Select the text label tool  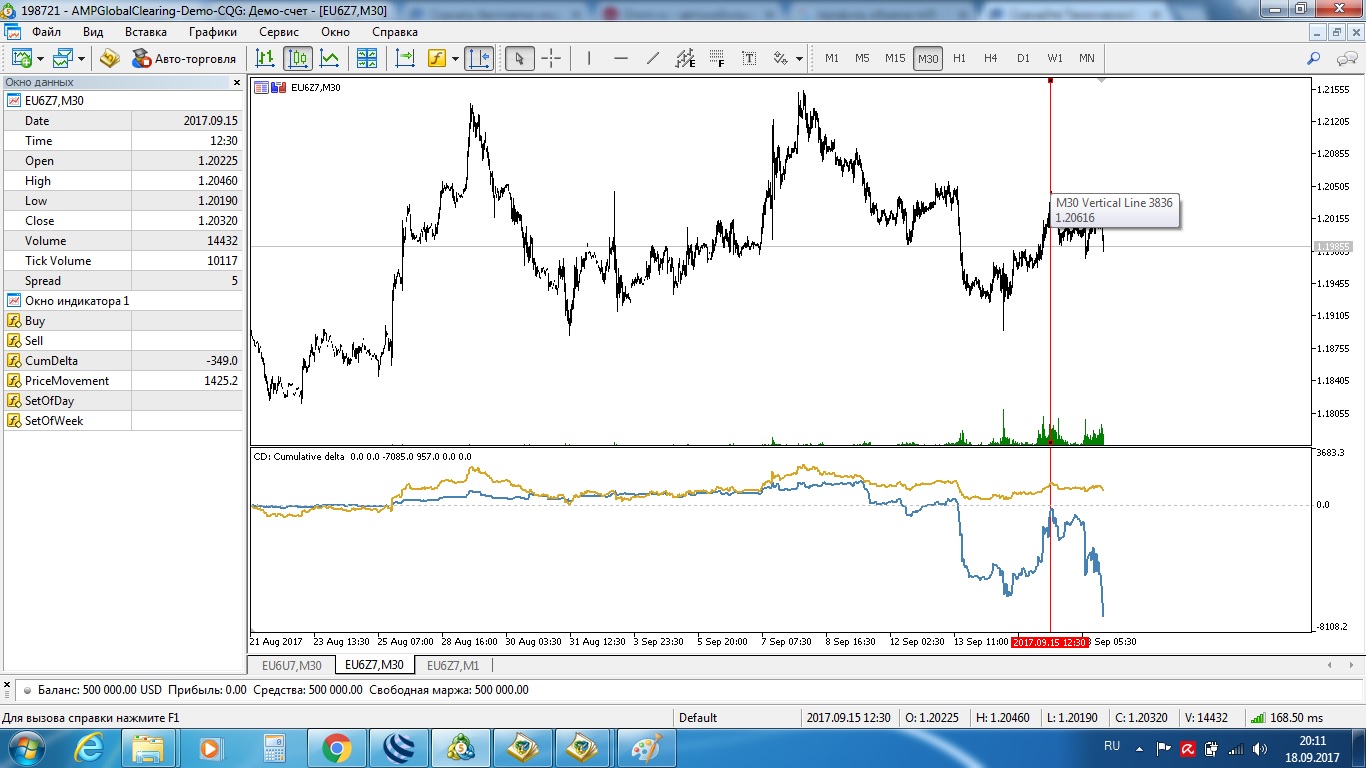pyautogui.click(x=749, y=58)
